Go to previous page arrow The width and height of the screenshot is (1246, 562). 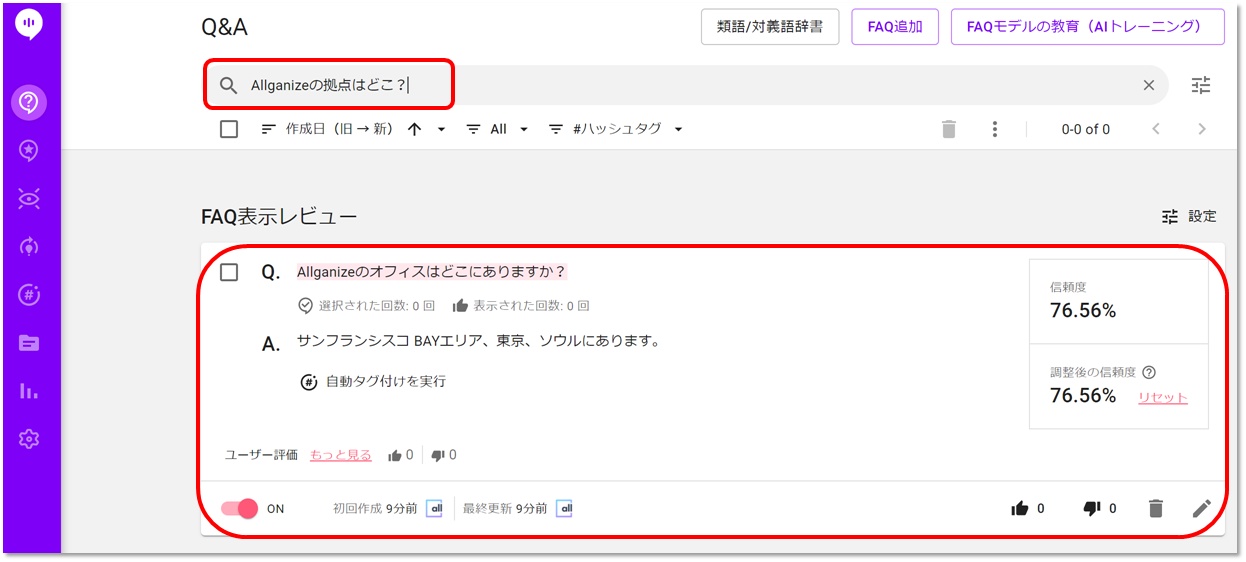coord(1156,129)
